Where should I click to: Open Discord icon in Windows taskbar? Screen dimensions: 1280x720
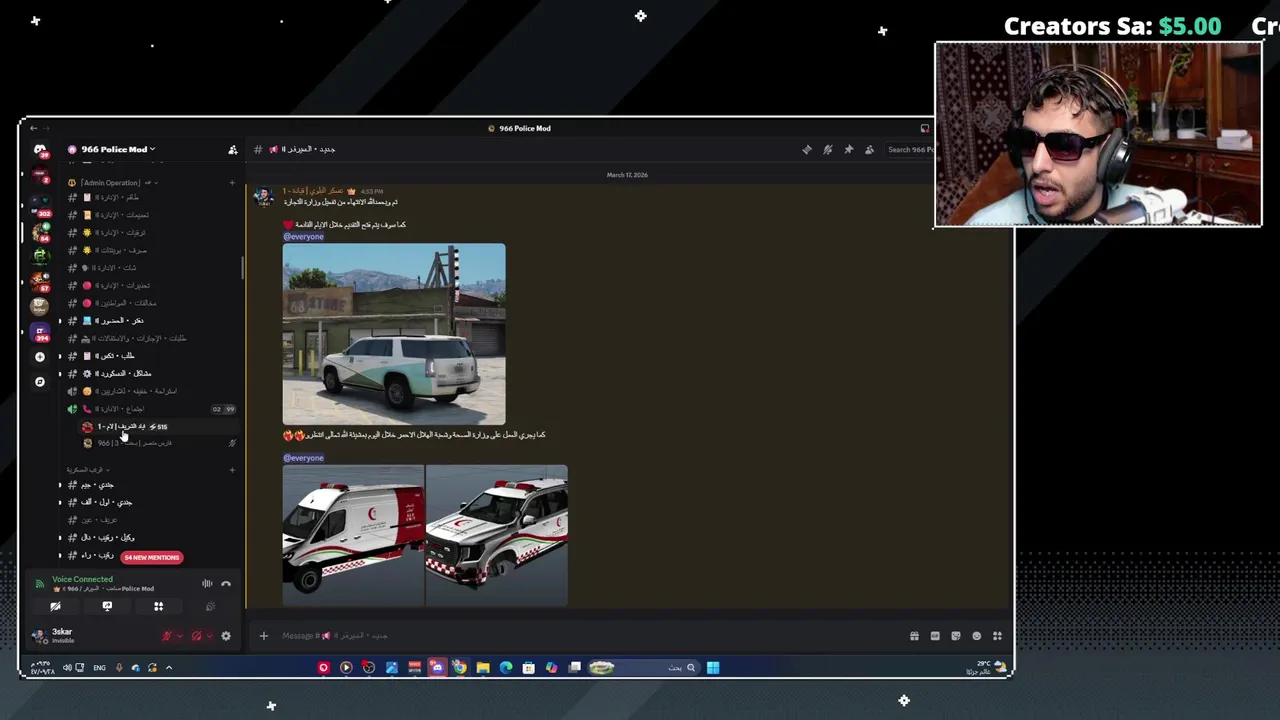(437, 668)
